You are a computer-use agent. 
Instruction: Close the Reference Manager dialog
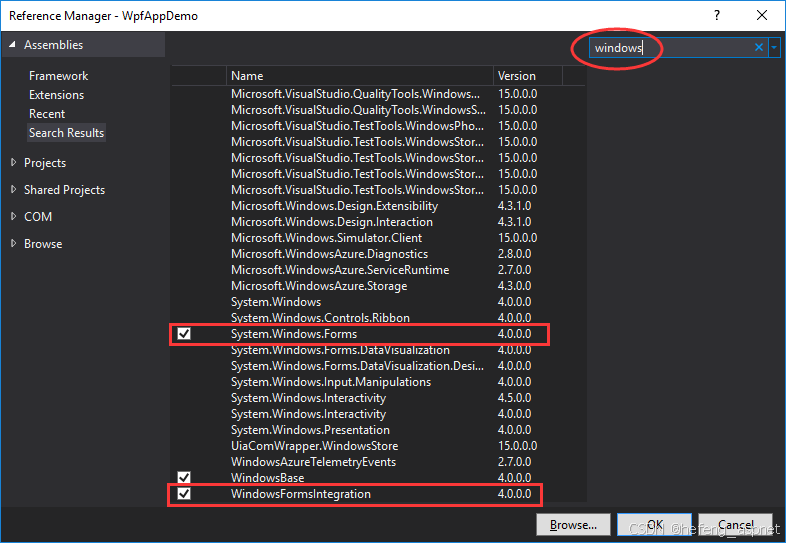[762, 16]
